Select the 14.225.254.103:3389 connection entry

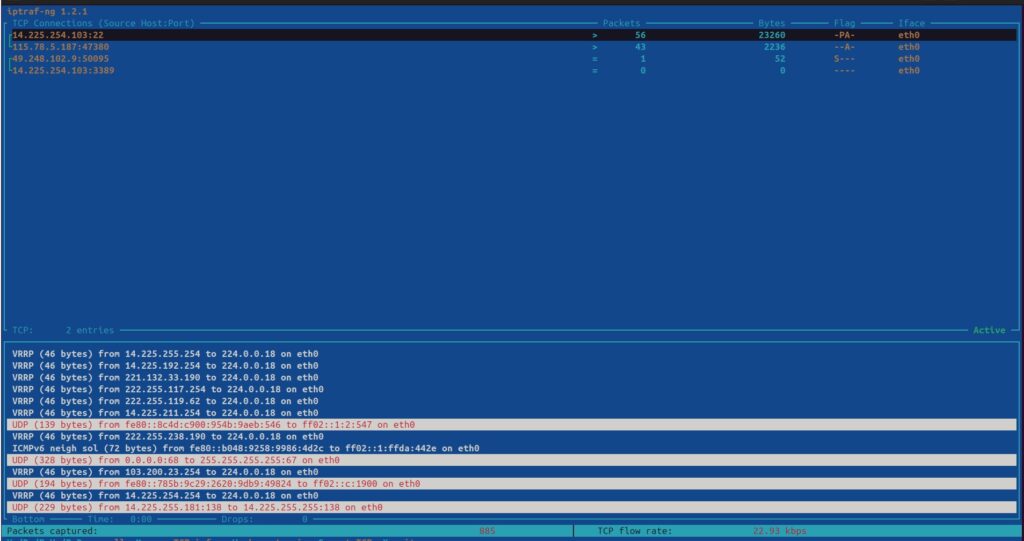pyautogui.click(x=61, y=71)
